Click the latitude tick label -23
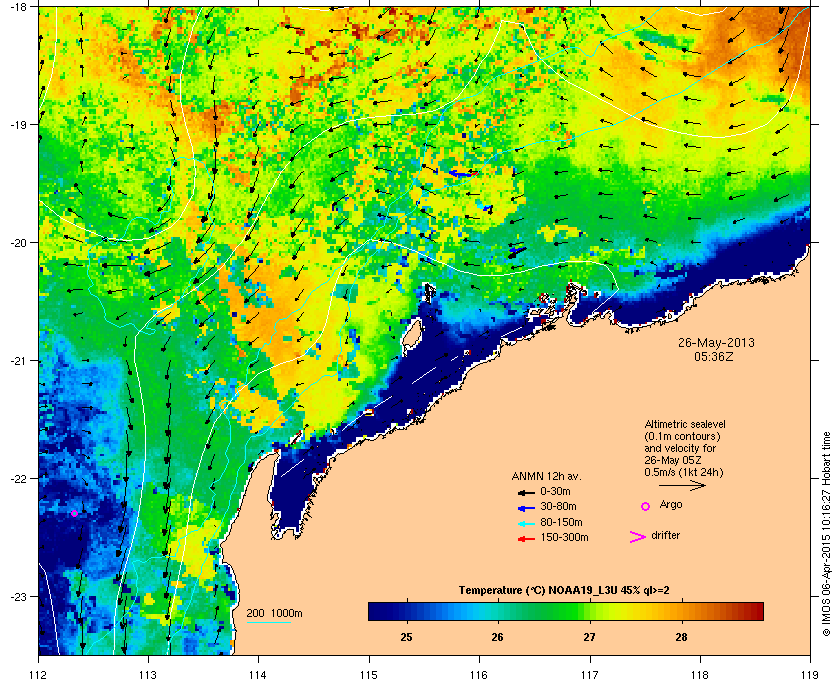The image size is (840, 680). [x=19, y=596]
